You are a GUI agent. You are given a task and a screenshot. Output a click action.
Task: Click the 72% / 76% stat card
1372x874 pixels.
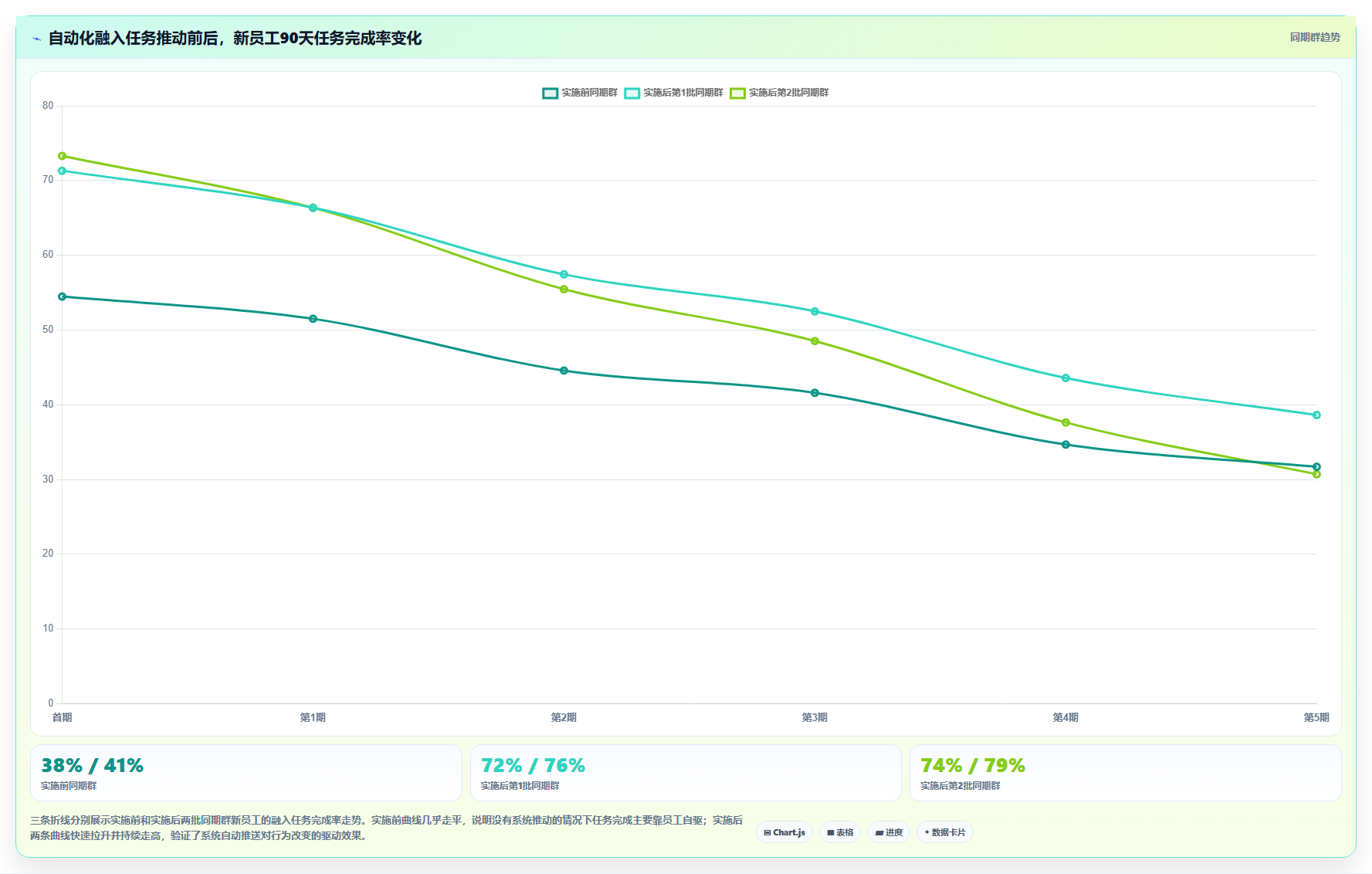click(x=686, y=773)
